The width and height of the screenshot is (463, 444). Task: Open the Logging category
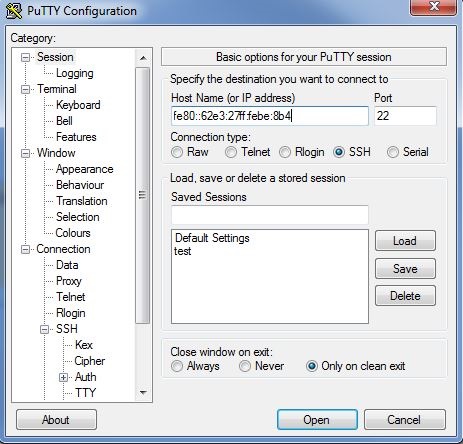tap(75, 73)
